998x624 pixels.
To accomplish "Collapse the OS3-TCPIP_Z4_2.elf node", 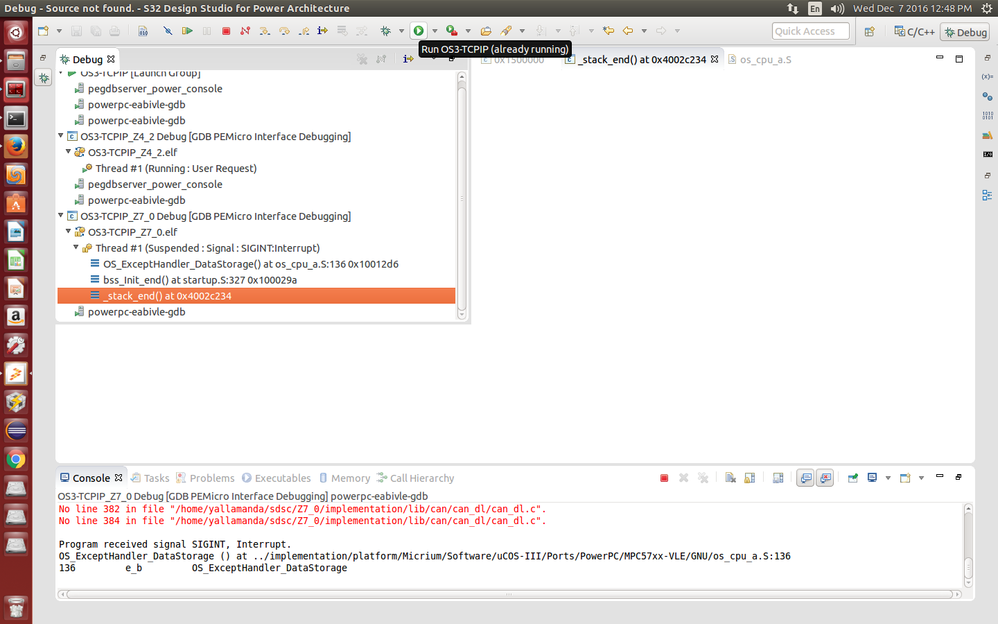I will (x=69, y=152).
